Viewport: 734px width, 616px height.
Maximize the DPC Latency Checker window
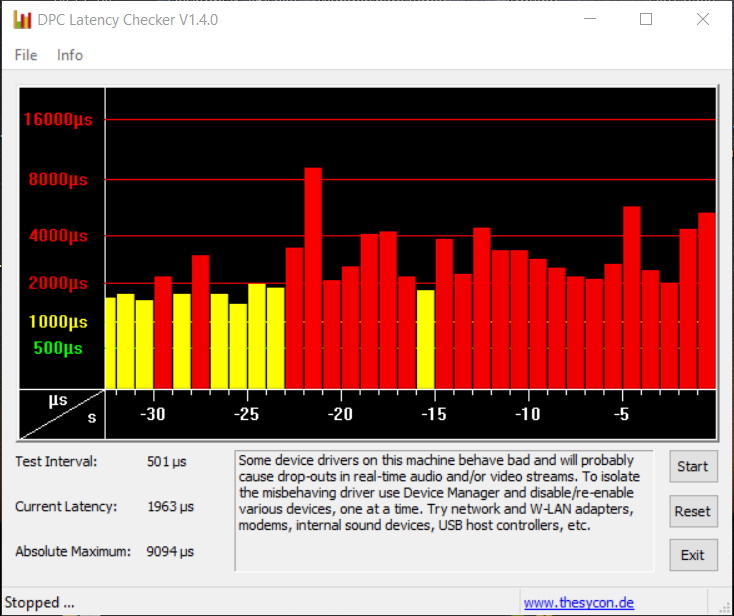pyautogui.click(x=646, y=19)
